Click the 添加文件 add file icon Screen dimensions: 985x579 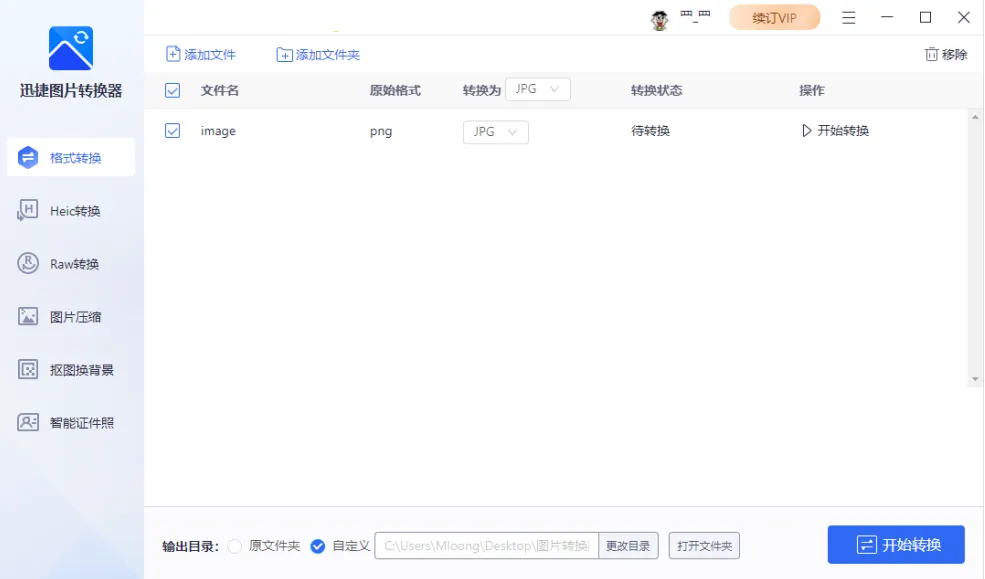point(173,54)
